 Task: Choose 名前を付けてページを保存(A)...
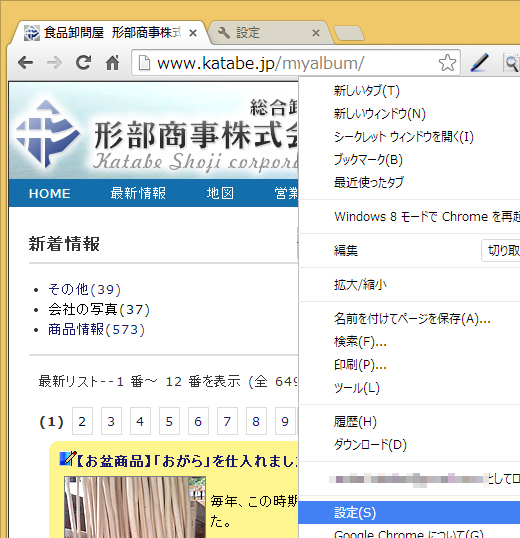coord(409,319)
